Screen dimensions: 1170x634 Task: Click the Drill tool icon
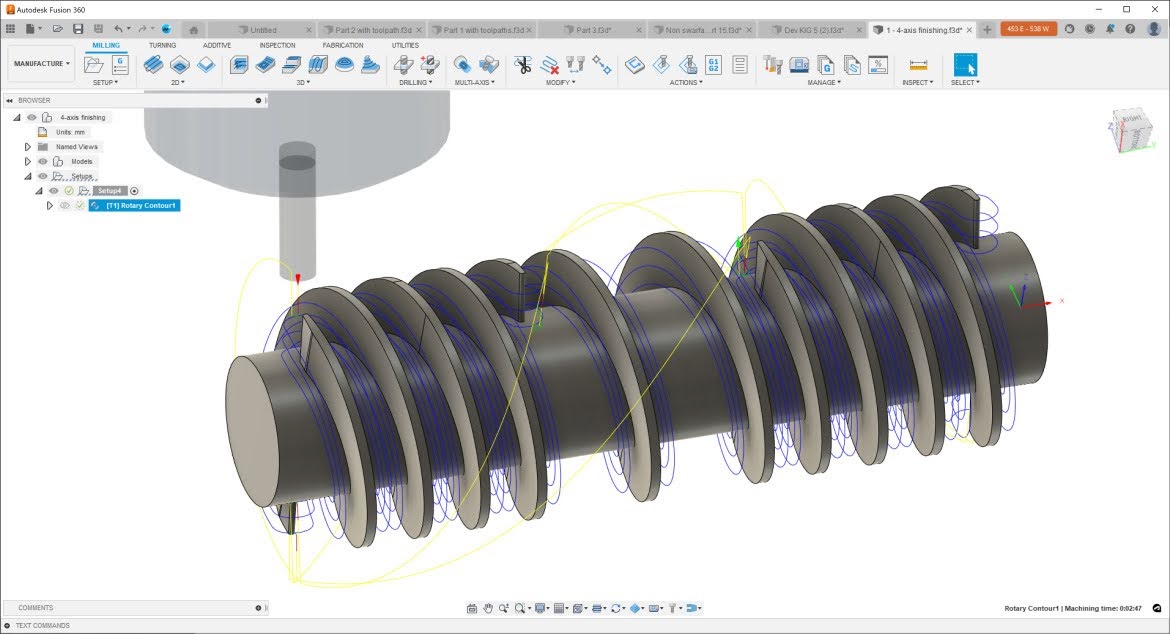tap(404, 65)
